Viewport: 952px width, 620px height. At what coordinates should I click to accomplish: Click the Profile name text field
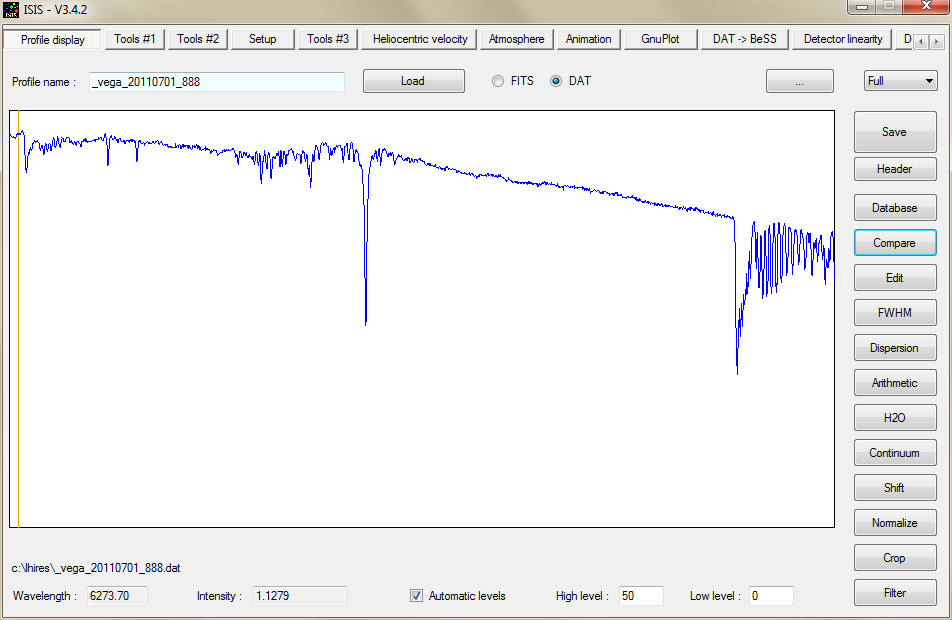tap(217, 82)
